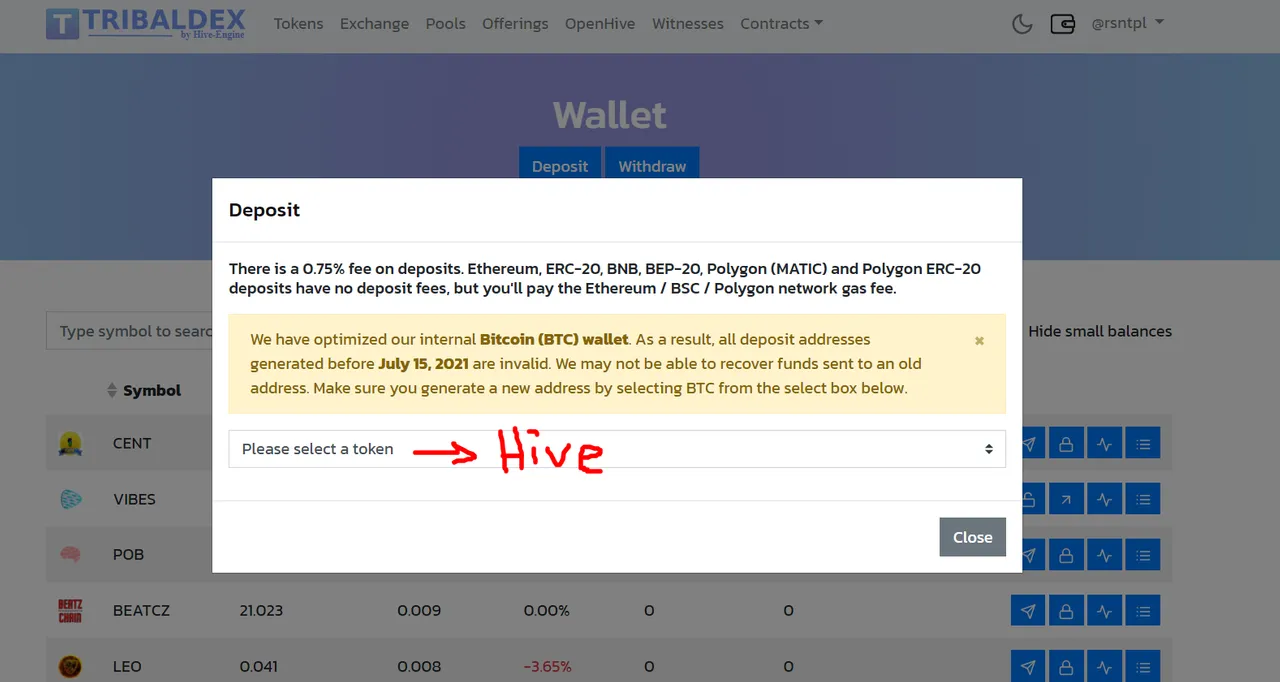
Task: Dismiss the Bitcoin wallet warning alert
Action: point(979,341)
